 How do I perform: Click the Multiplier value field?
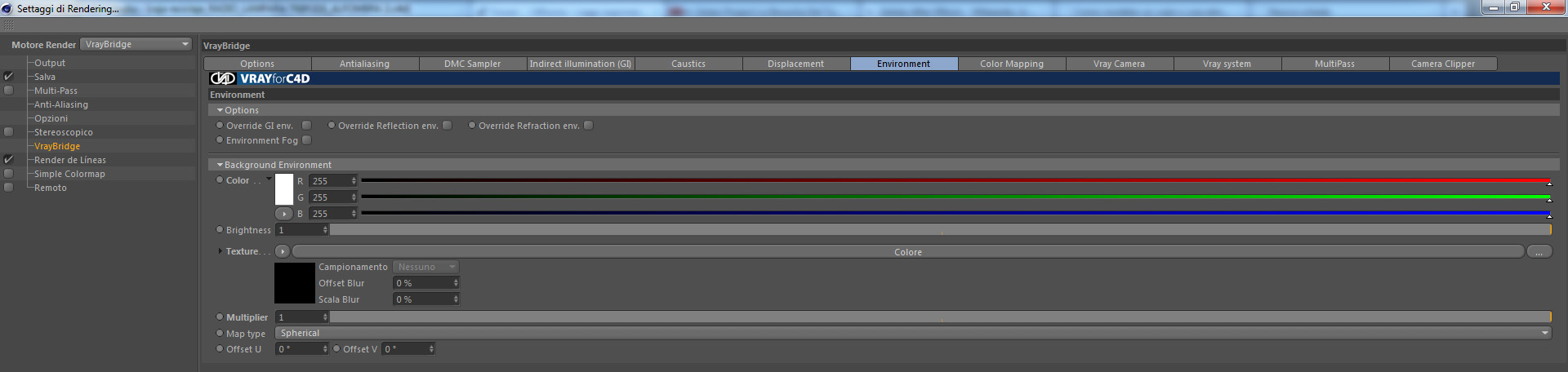pos(302,317)
